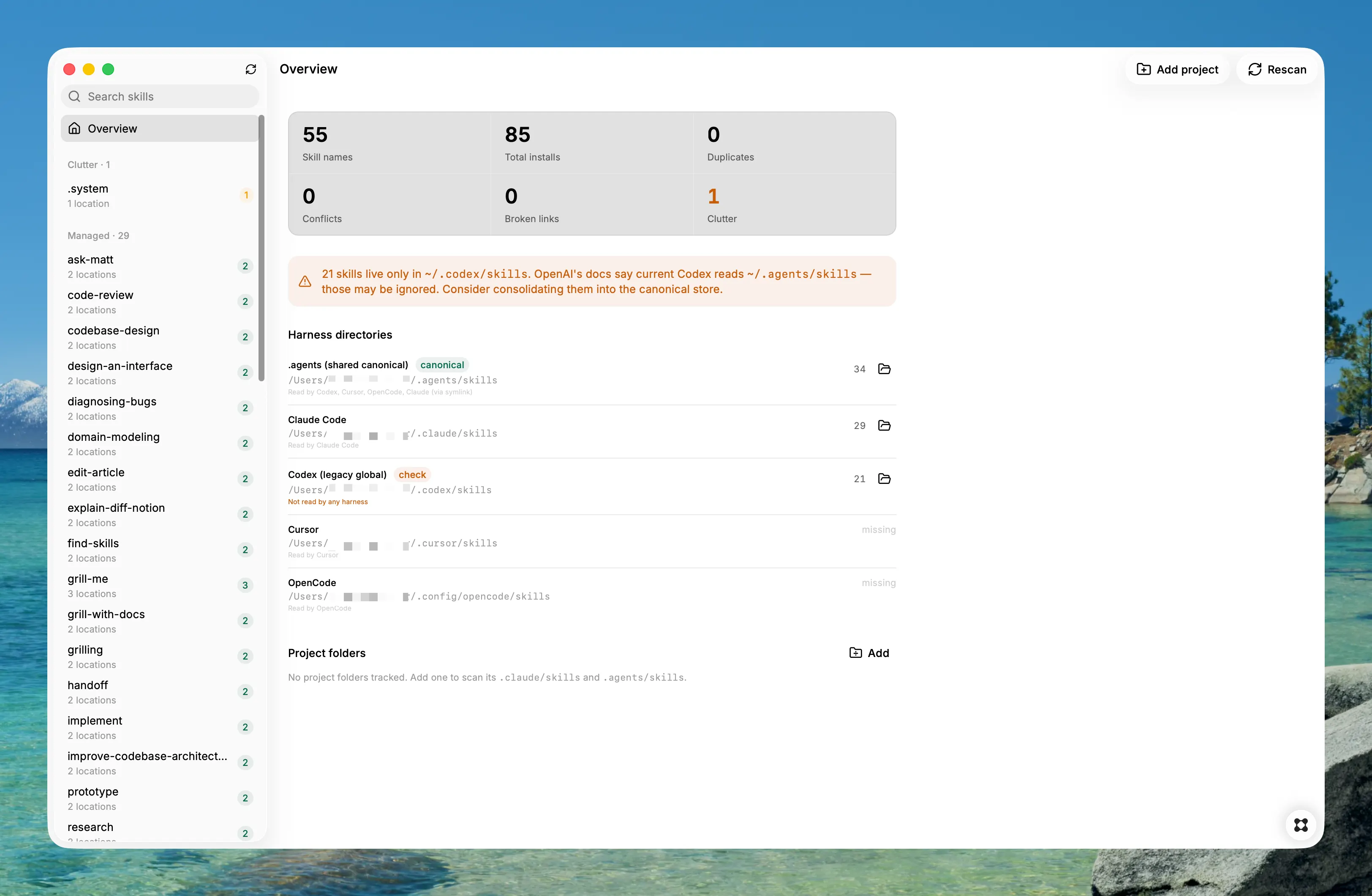Open diagnosing-bugs skill

[160, 408]
